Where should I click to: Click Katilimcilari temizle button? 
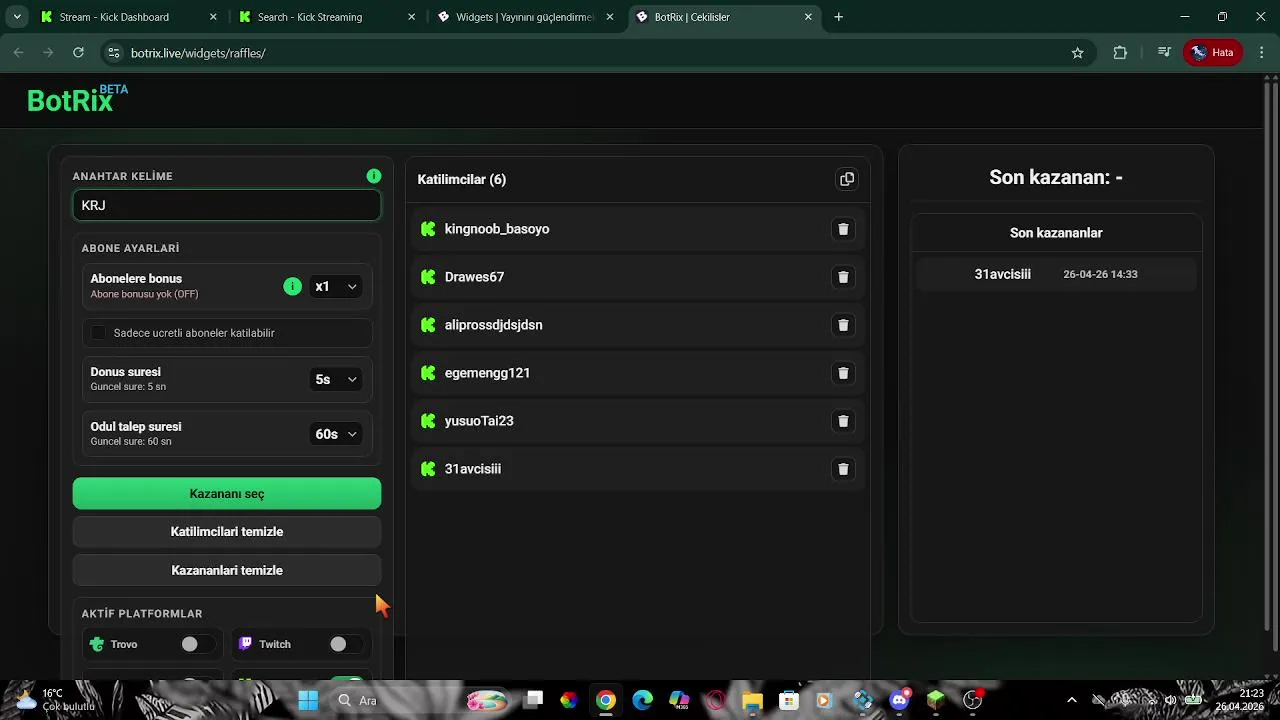[227, 532]
